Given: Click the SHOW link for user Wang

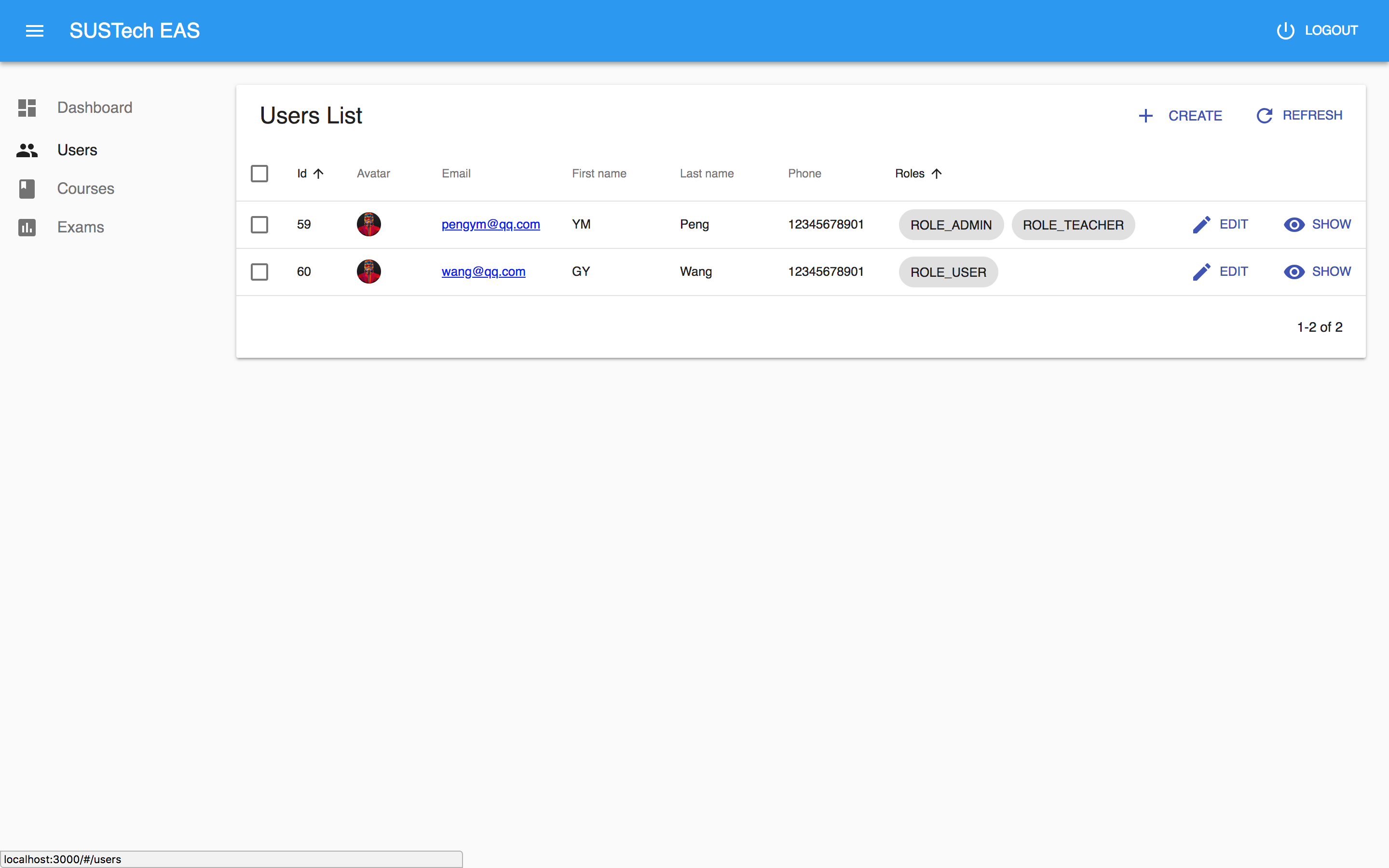Looking at the screenshot, I should click(x=1318, y=272).
